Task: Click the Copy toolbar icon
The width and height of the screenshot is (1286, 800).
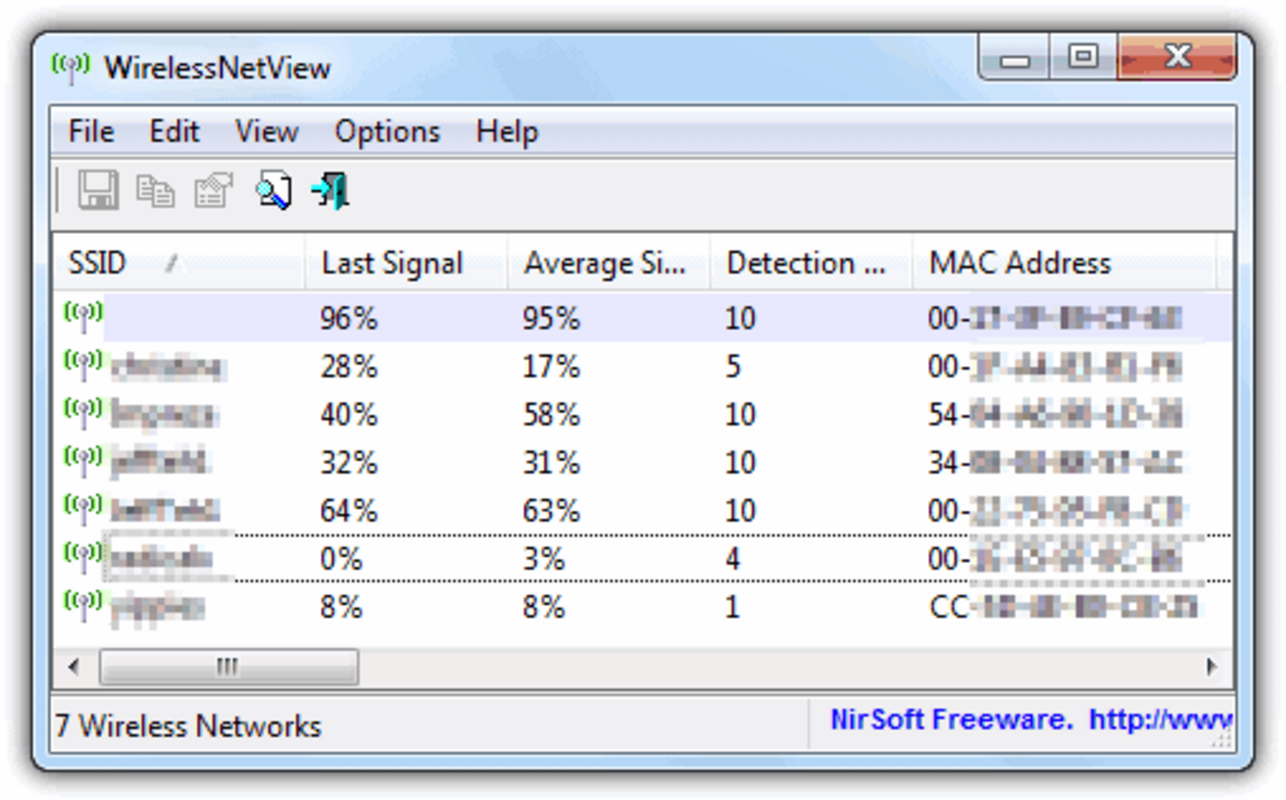Action: coord(154,190)
